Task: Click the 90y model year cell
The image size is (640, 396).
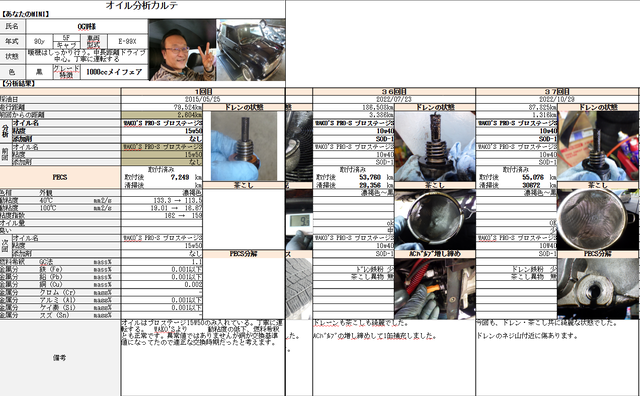Action: [39, 41]
